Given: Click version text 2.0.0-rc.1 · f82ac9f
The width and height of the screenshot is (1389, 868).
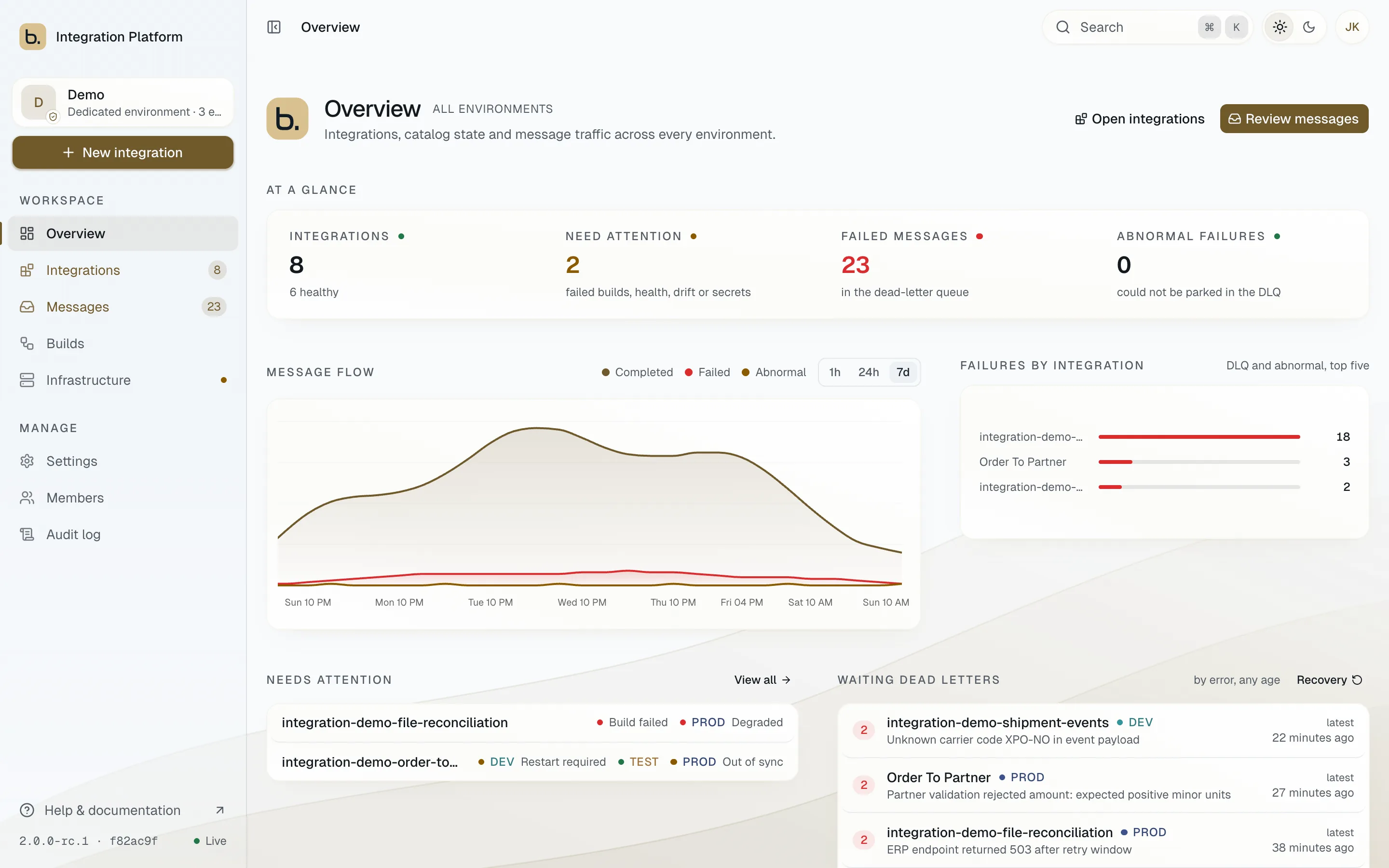Looking at the screenshot, I should [88, 841].
